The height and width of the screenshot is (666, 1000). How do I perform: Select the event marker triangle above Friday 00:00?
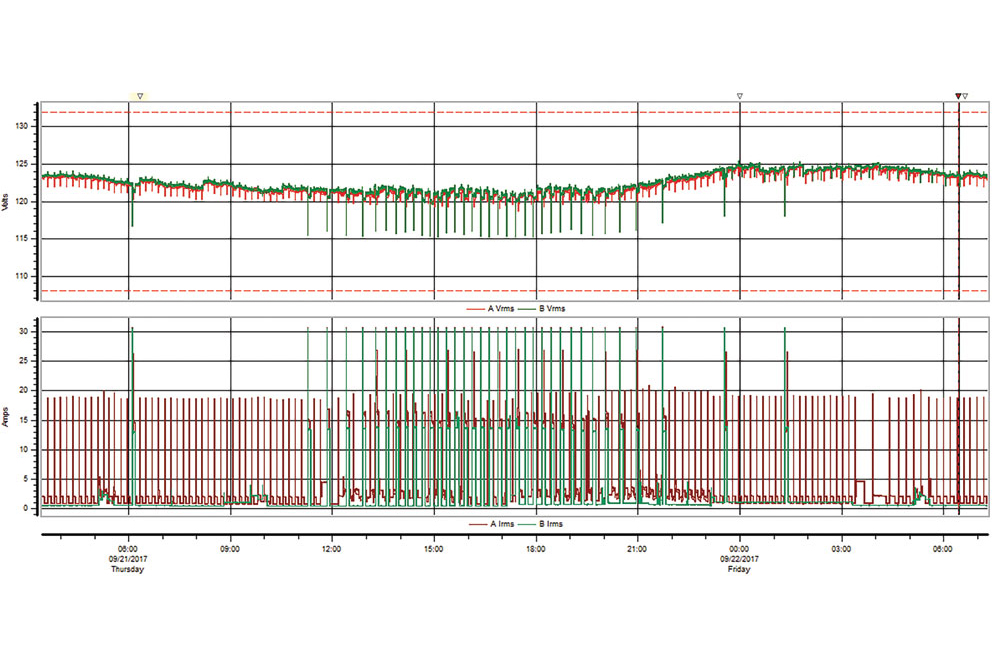(x=739, y=96)
